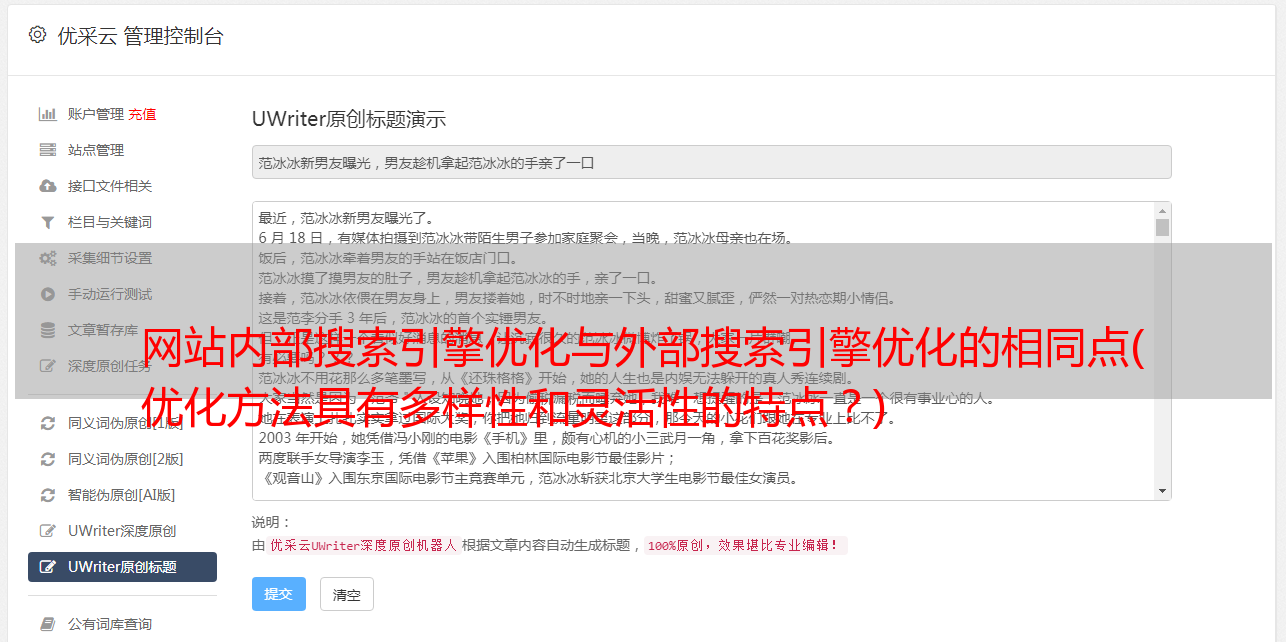Click the 清空 button
The height and width of the screenshot is (642, 1286).
pyautogui.click(x=347, y=594)
